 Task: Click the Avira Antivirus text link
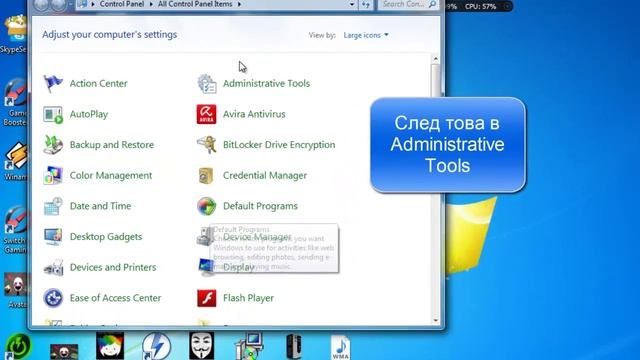coord(254,114)
